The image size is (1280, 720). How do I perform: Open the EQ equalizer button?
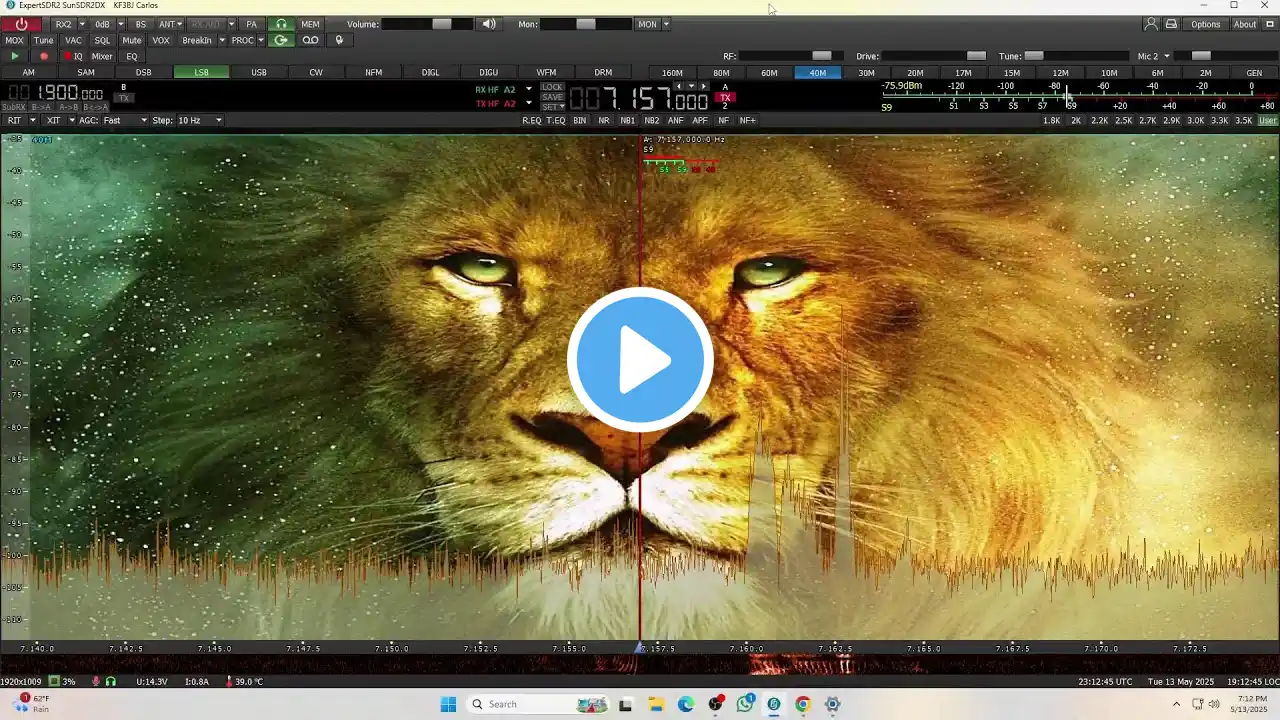[x=132, y=56]
